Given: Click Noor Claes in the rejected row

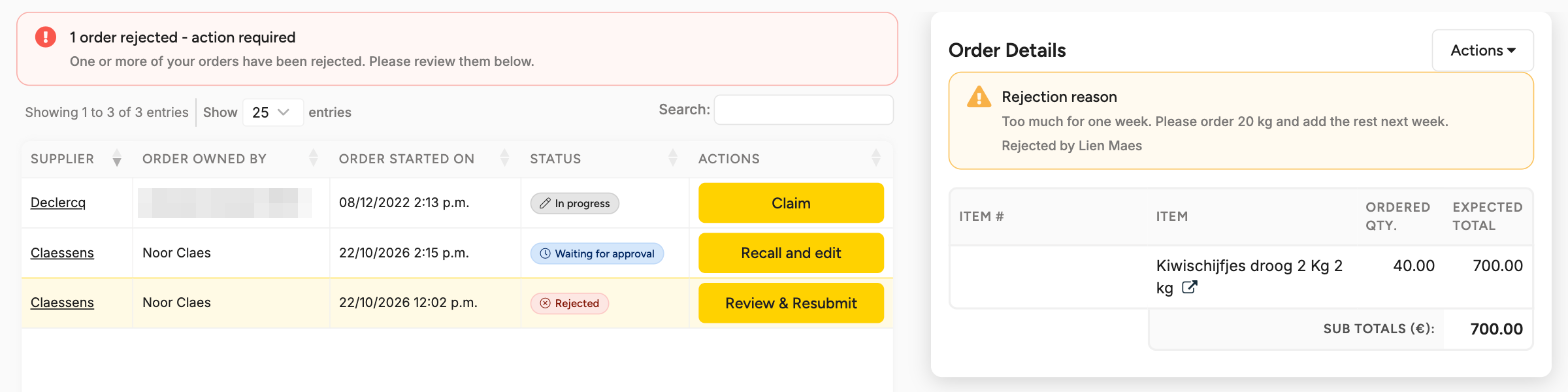Looking at the screenshot, I should pyautogui.click(x=177, y=303).
